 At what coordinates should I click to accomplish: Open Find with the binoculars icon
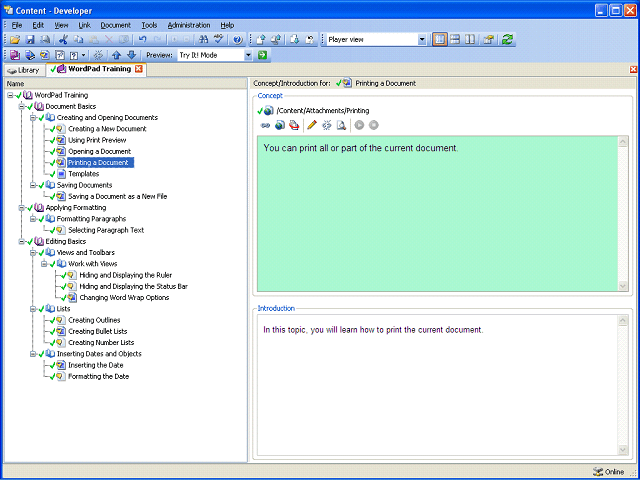[x=203, y=40]
